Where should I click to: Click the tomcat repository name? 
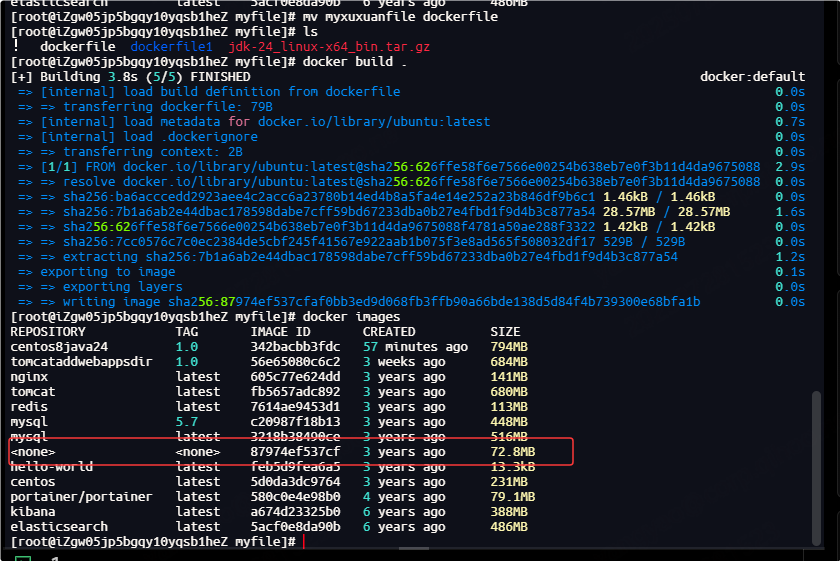[33, 392]
